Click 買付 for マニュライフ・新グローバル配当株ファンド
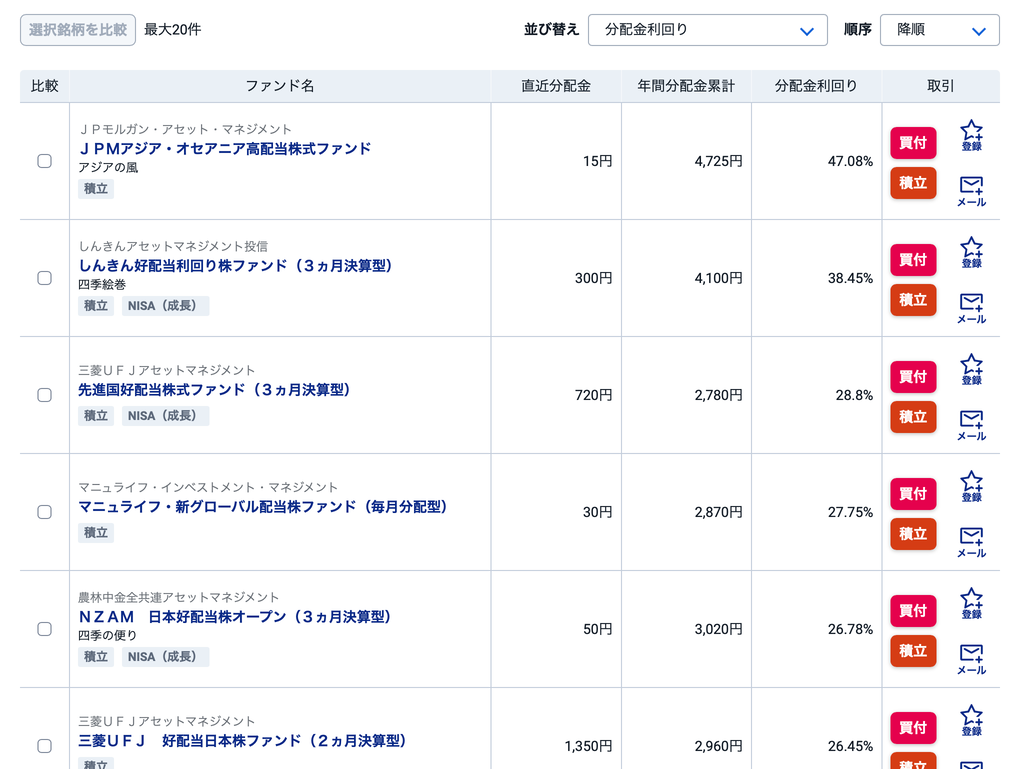The image size is (1020, 769). 913,494
